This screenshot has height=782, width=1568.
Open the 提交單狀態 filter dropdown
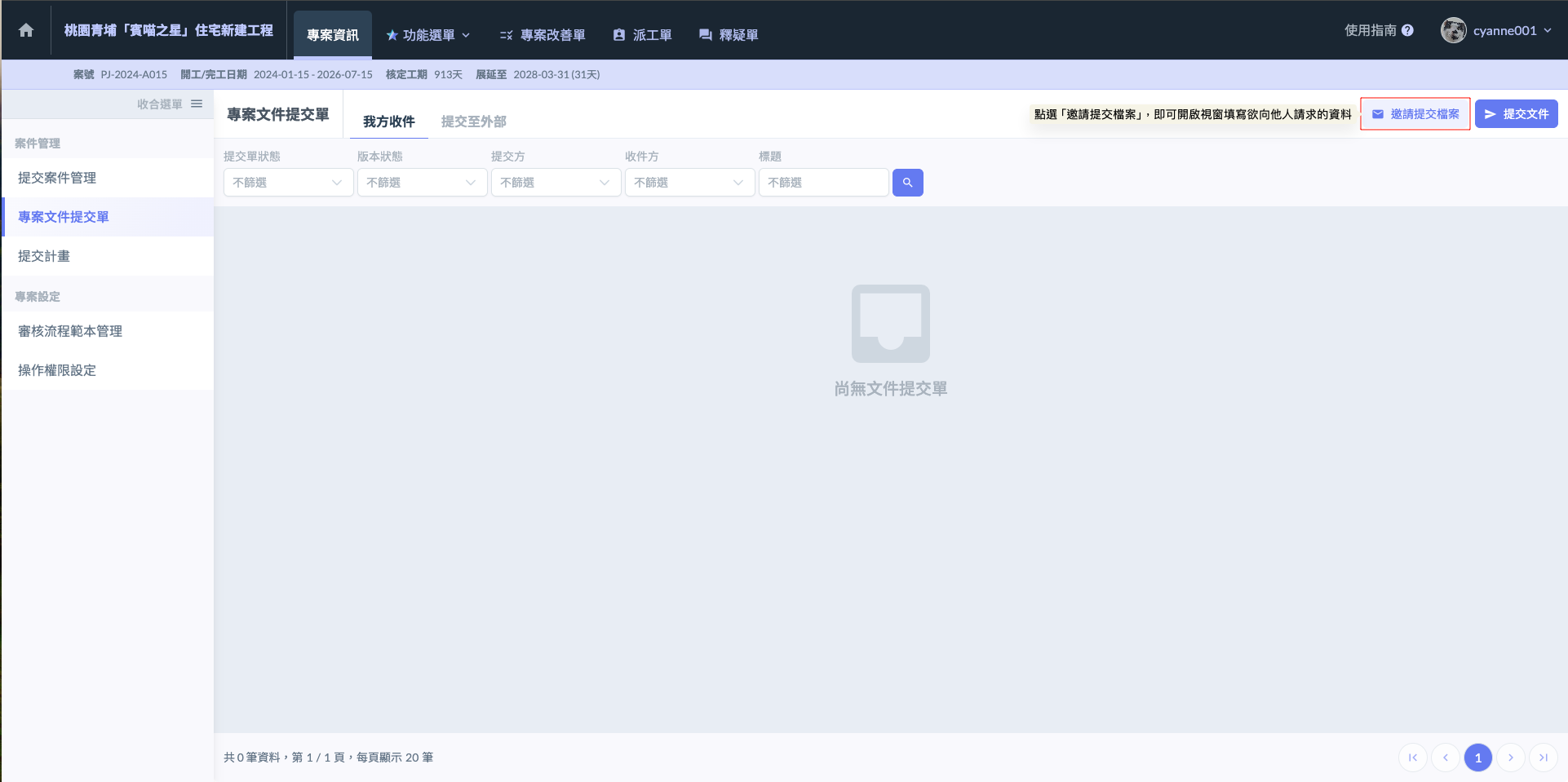coord(289,183)
